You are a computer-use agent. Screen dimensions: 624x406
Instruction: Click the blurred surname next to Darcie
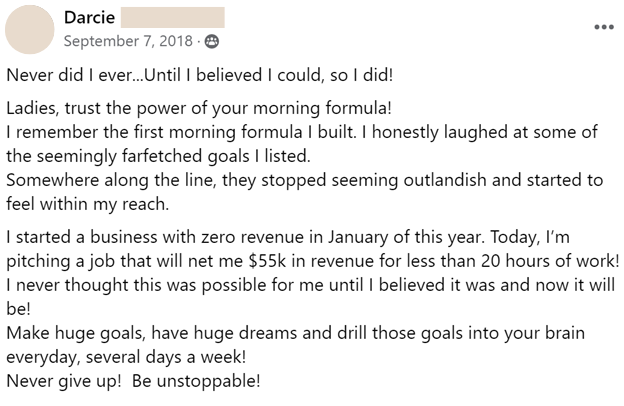tap(173, 18)
